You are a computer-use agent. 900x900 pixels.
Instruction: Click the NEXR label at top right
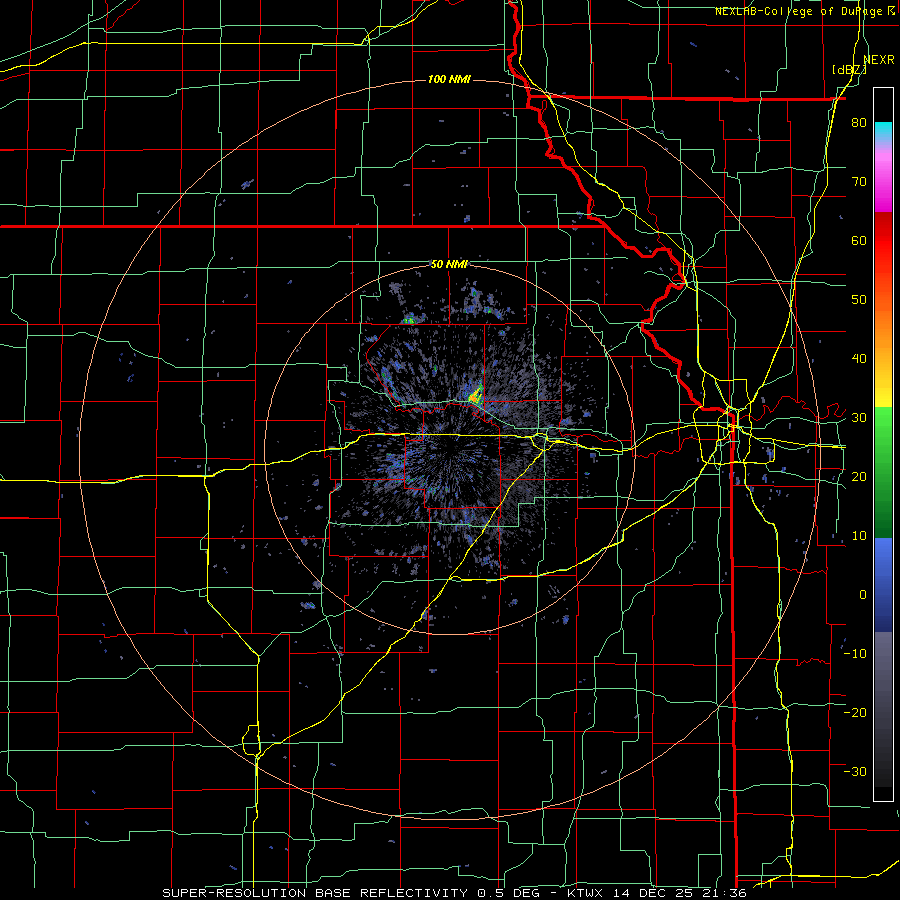[x=879, y=60]
